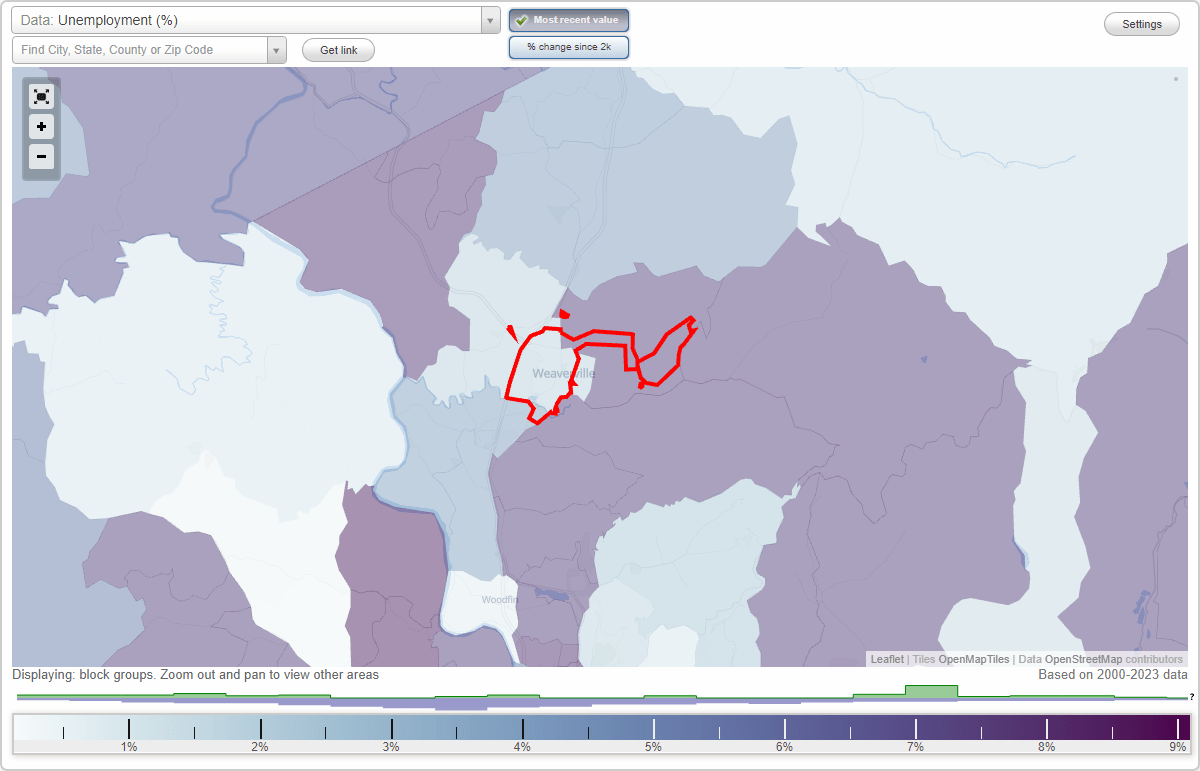Click the 3% mark on legend

click(391, 747)
